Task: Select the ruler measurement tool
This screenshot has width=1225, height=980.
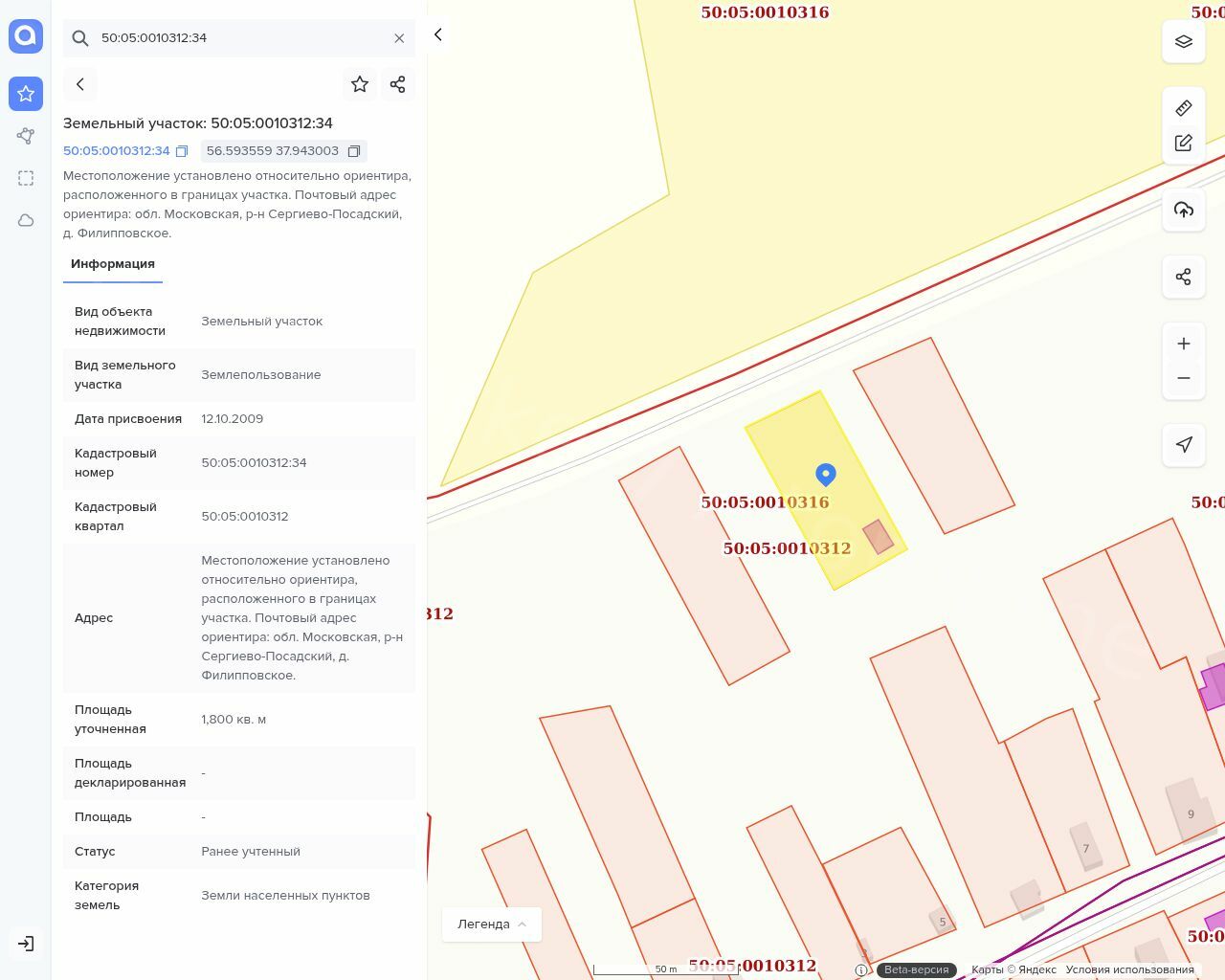Action: (1183, 107)
